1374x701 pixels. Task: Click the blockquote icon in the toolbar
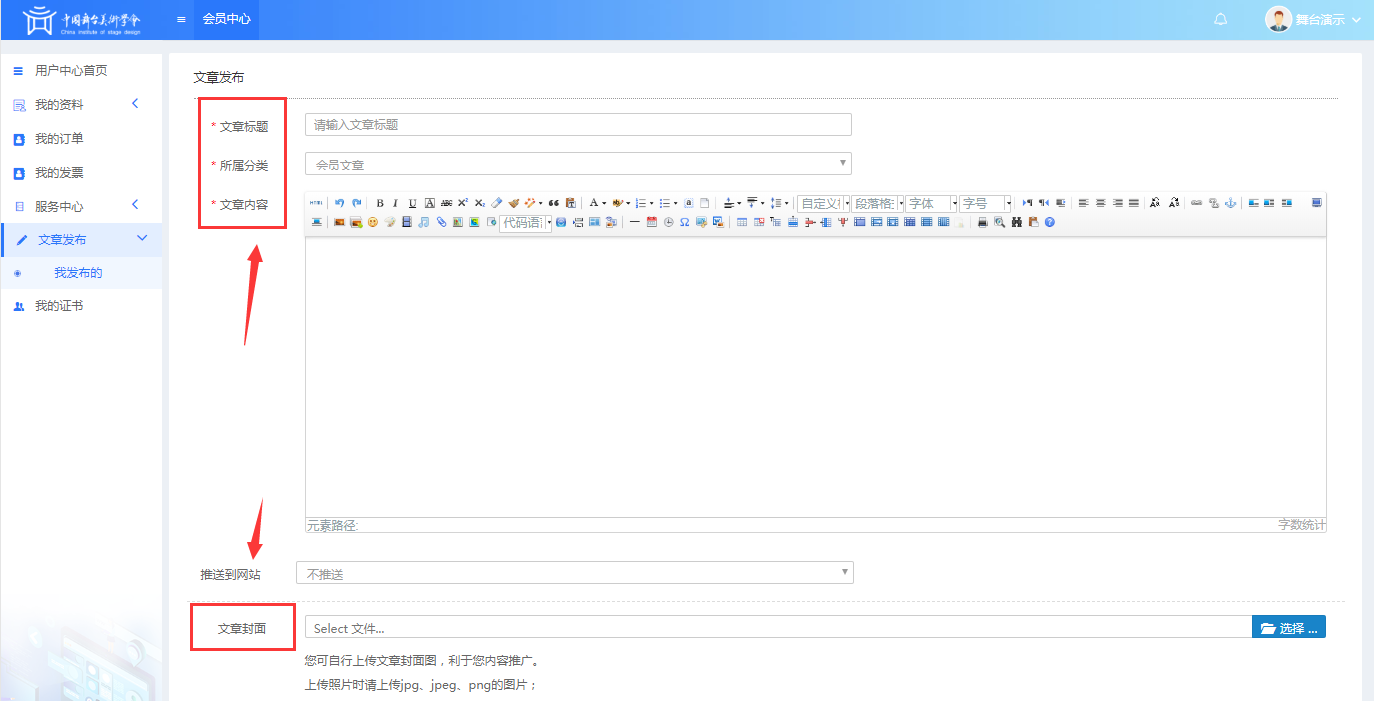554,203
